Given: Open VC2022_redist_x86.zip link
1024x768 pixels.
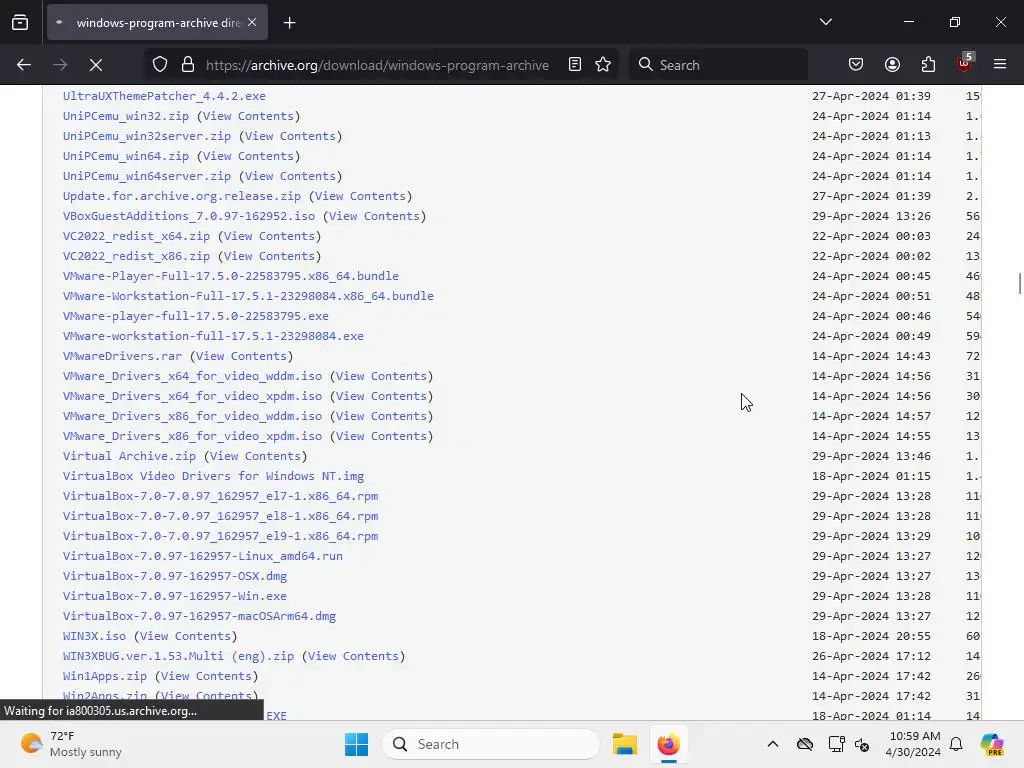Looking at the screenshot, I should [x=136, y=256].
